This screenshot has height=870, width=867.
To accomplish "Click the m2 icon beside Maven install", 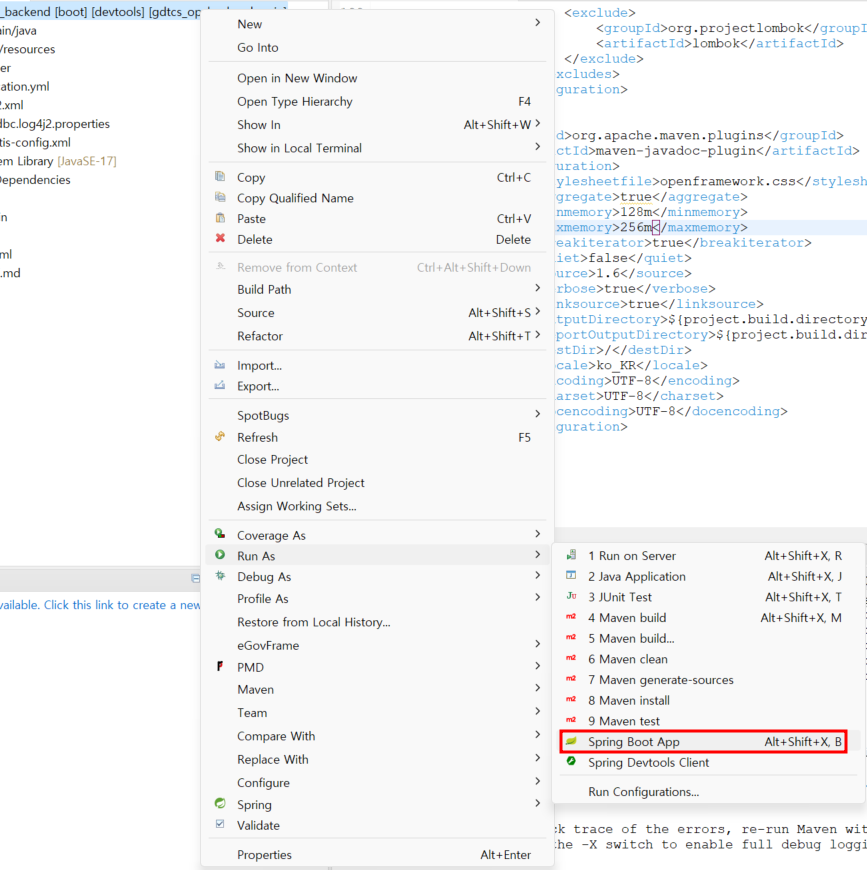I will (x=571, y=700).
